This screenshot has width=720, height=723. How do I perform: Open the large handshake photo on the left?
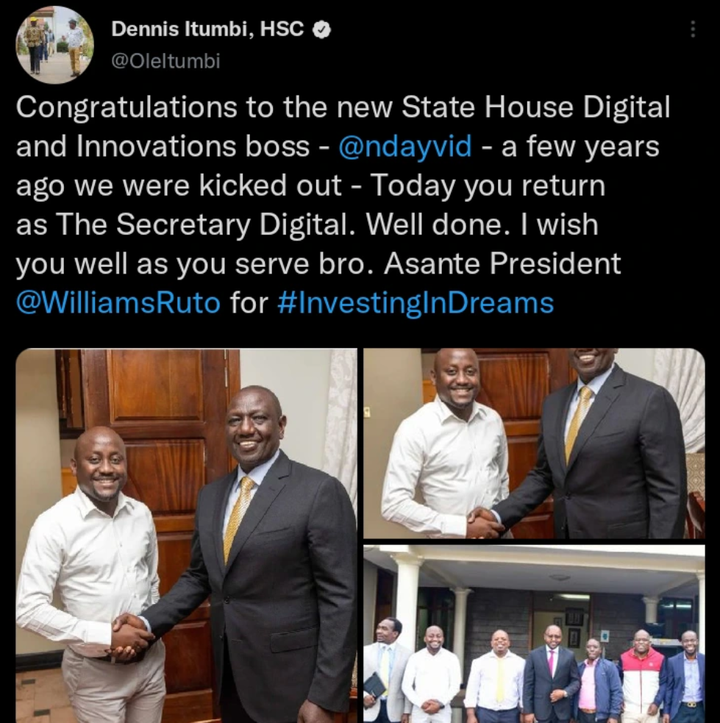pos(186,535)
